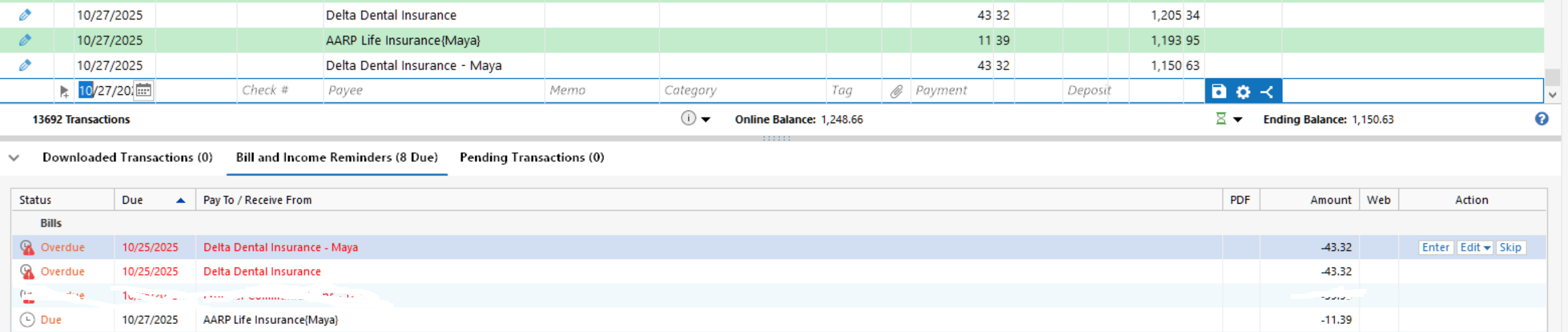
Task: Click the split/arrow icon left of date field
Action: (64, 92)
